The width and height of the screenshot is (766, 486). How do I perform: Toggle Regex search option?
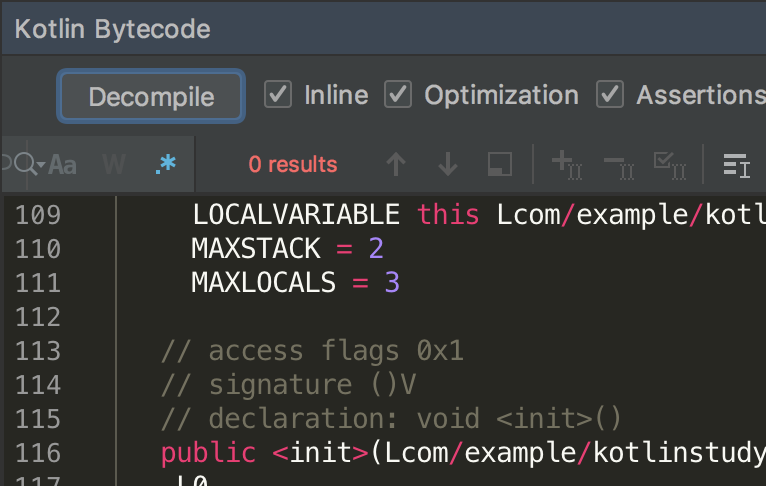[166, 164]
